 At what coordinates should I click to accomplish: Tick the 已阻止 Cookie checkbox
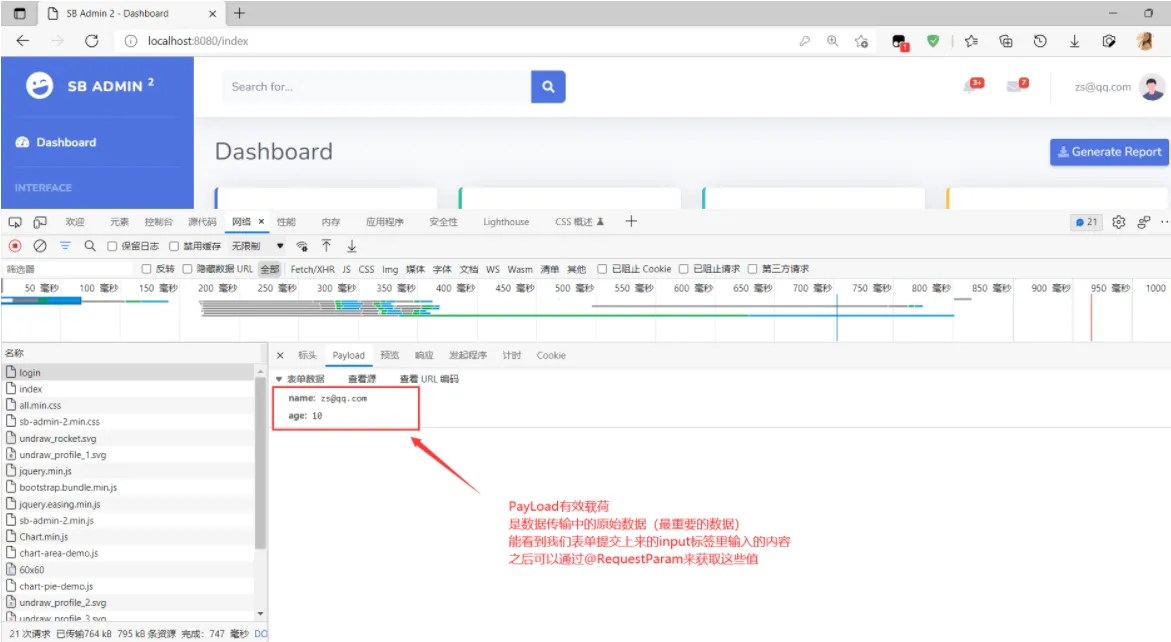tap(602, 269)
